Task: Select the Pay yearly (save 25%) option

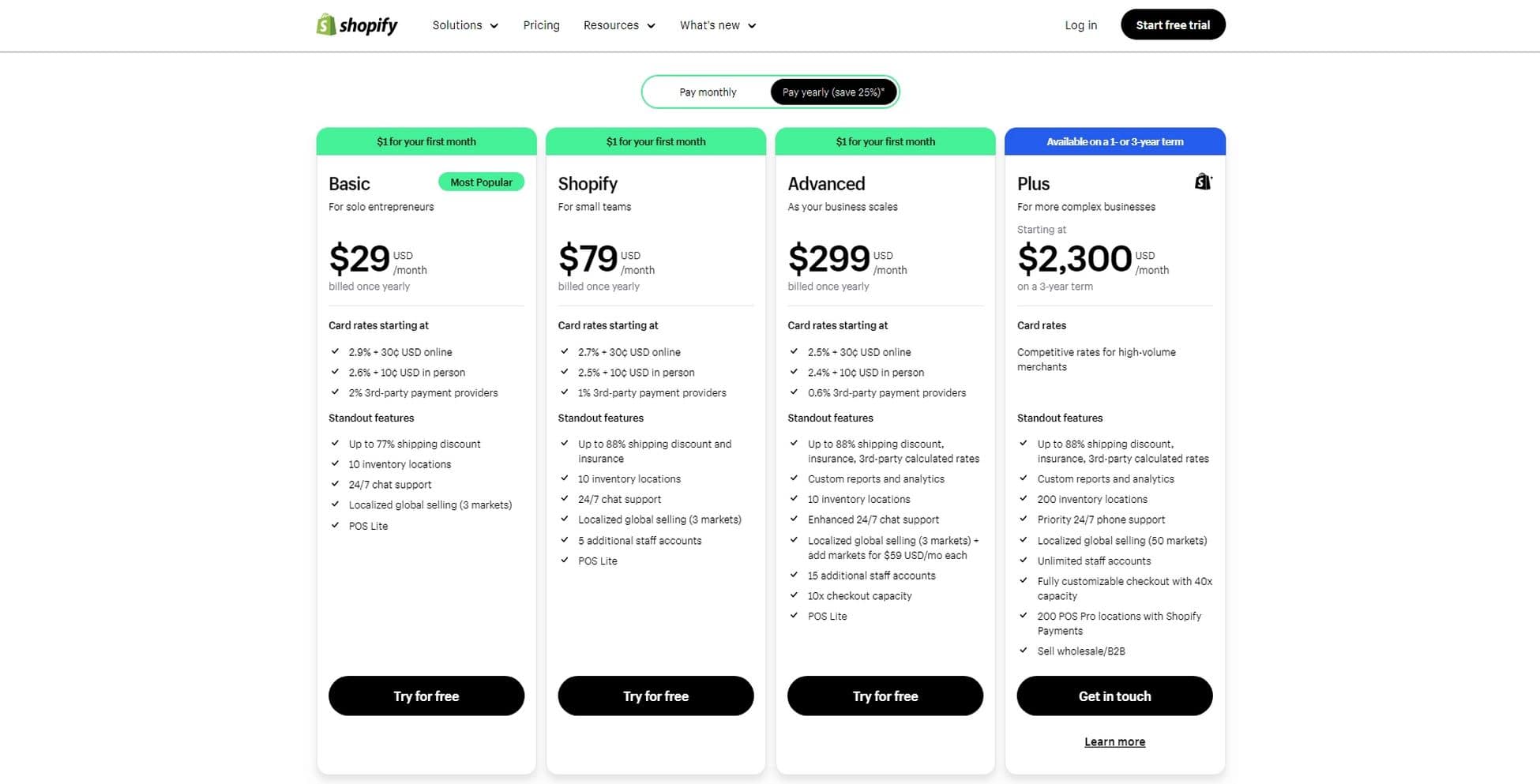Action: (x=832, y=92)
